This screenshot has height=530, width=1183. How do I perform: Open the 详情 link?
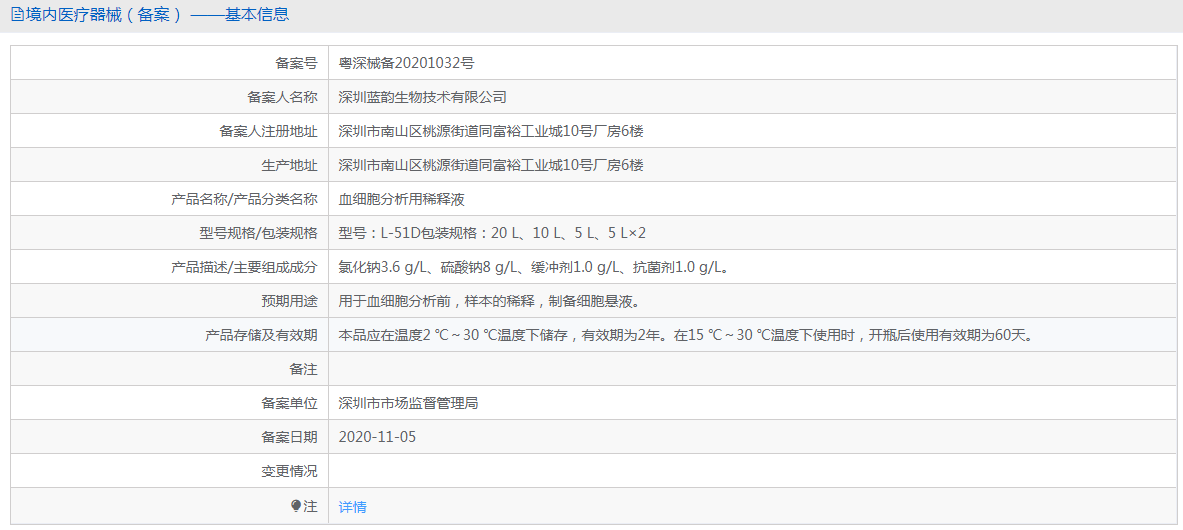[x=352, y=507]
